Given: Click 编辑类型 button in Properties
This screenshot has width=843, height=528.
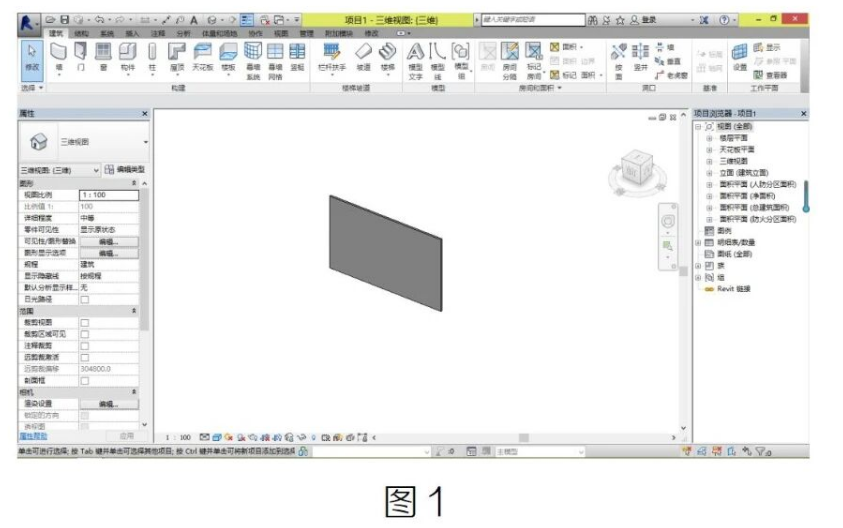Looking at the screenshot, I should tap(125, 169).
